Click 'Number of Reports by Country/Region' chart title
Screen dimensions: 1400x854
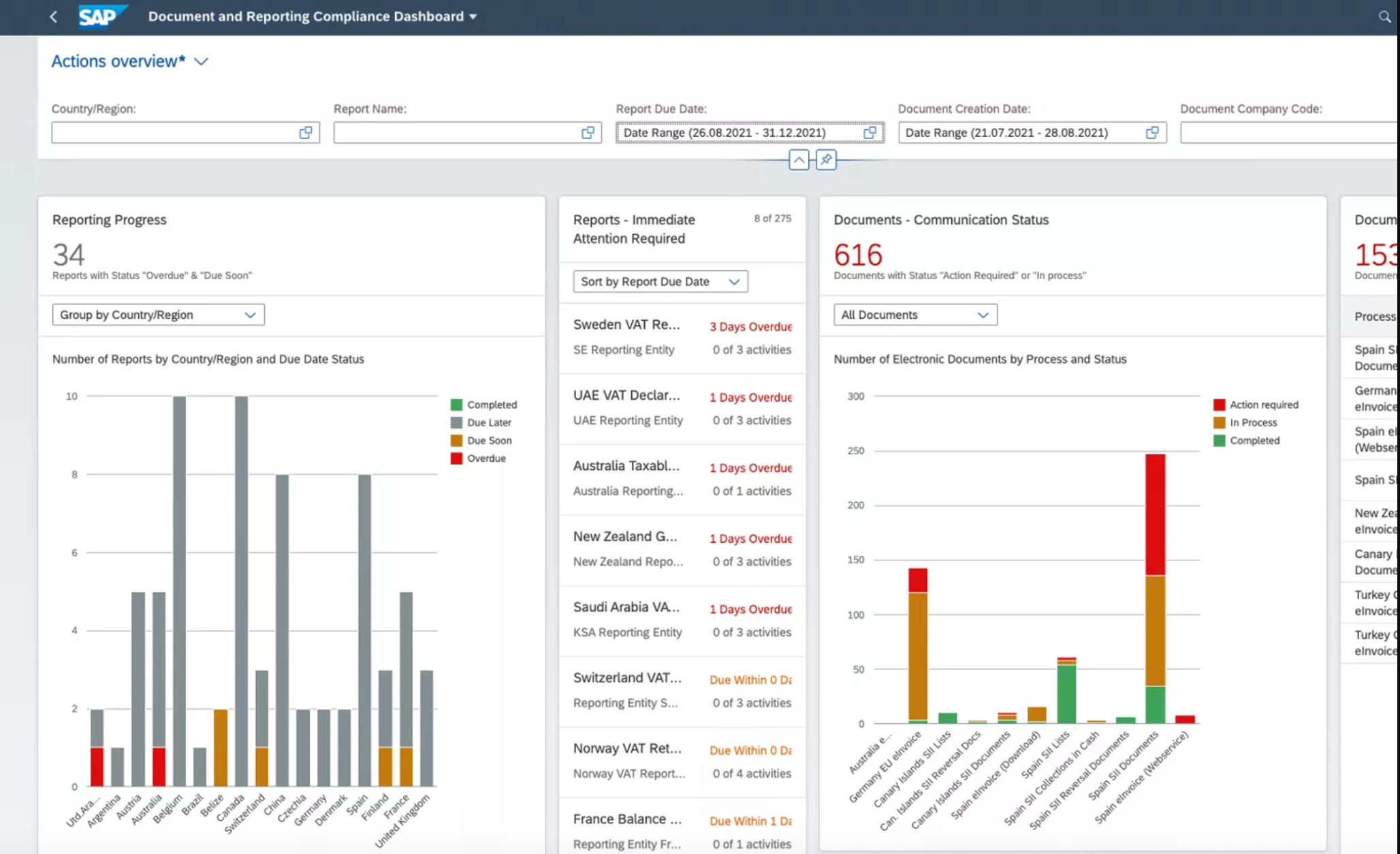click(x=208, y=359)
